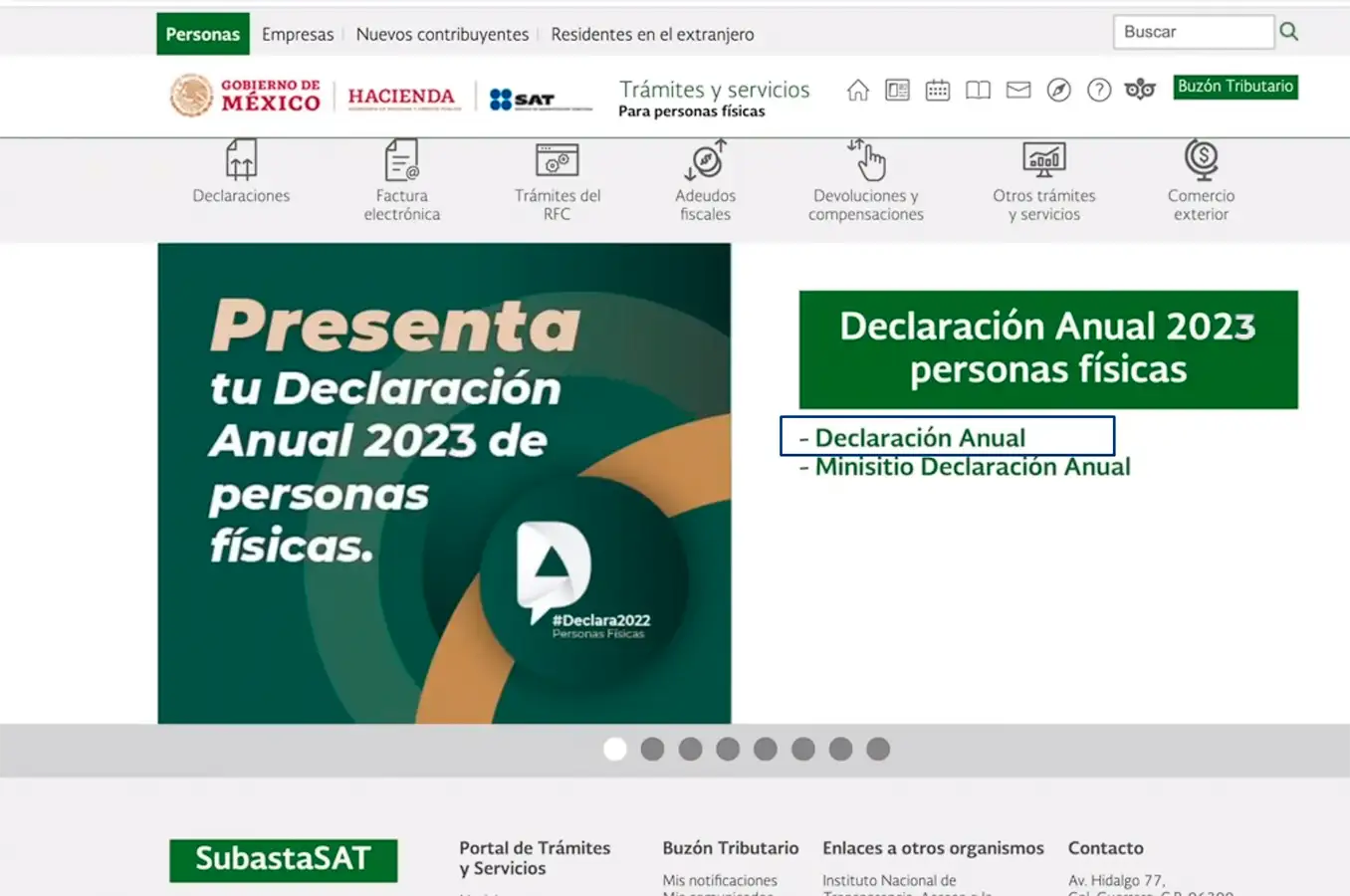
Task: Open the Comercio exterior icon
Action: pyautogui.click(x=1200, y=159)
